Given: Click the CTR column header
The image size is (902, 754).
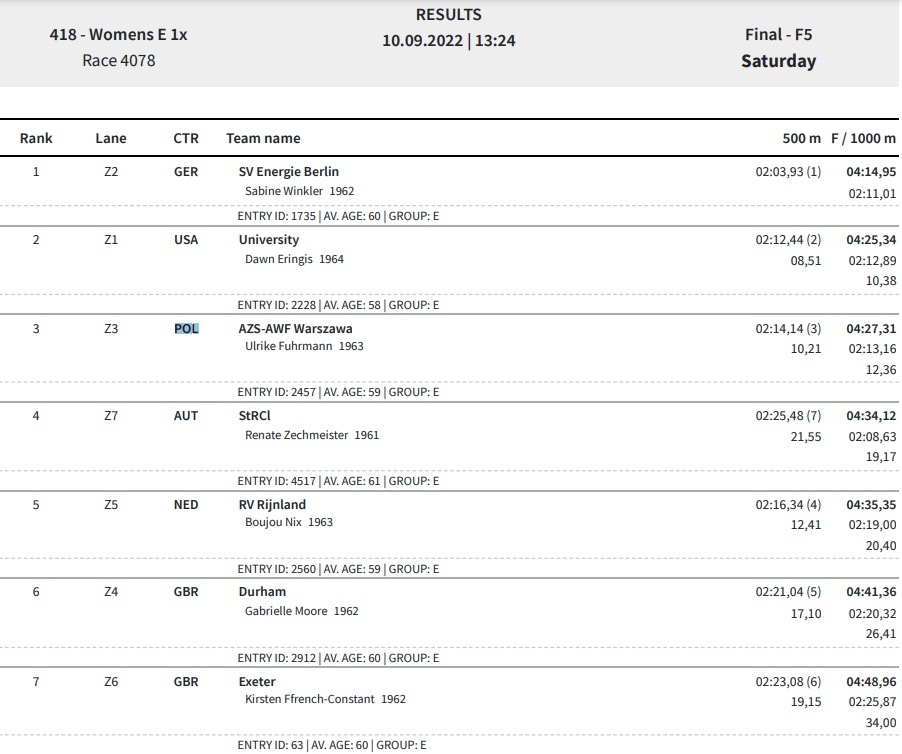Looking at the screenshot, I should pos(186,138).
